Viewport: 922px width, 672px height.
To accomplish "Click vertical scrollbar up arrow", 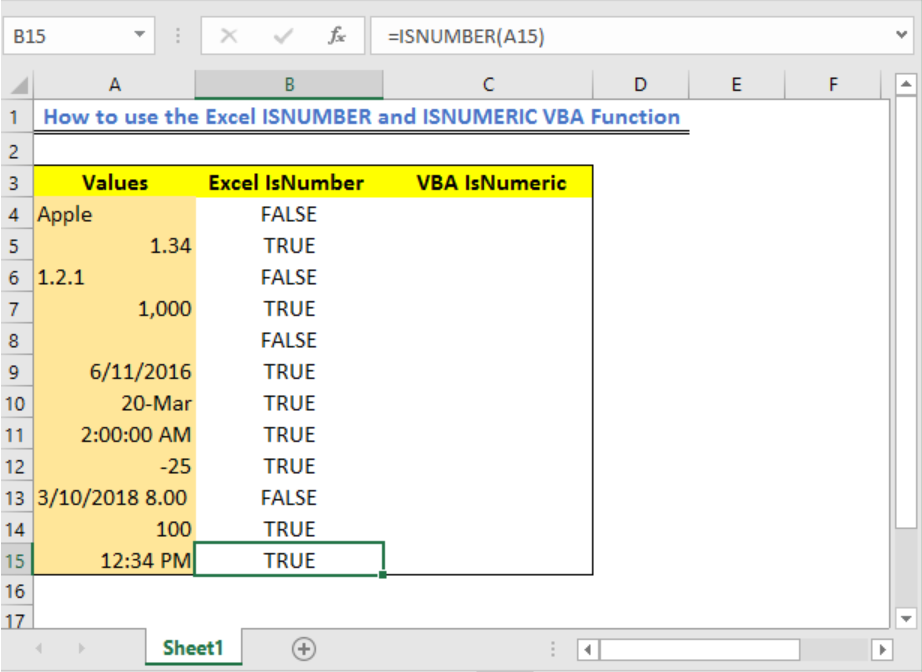I will click(906, 85).
